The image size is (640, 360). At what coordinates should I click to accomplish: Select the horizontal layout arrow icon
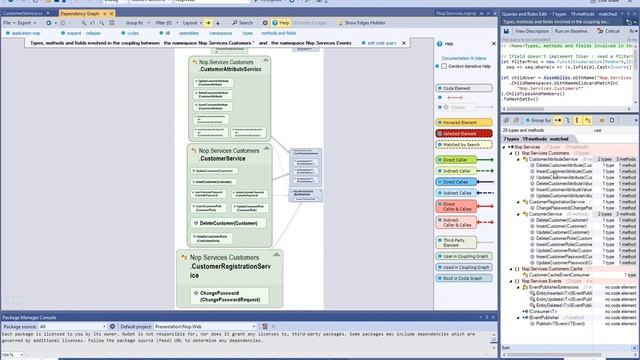208,23
